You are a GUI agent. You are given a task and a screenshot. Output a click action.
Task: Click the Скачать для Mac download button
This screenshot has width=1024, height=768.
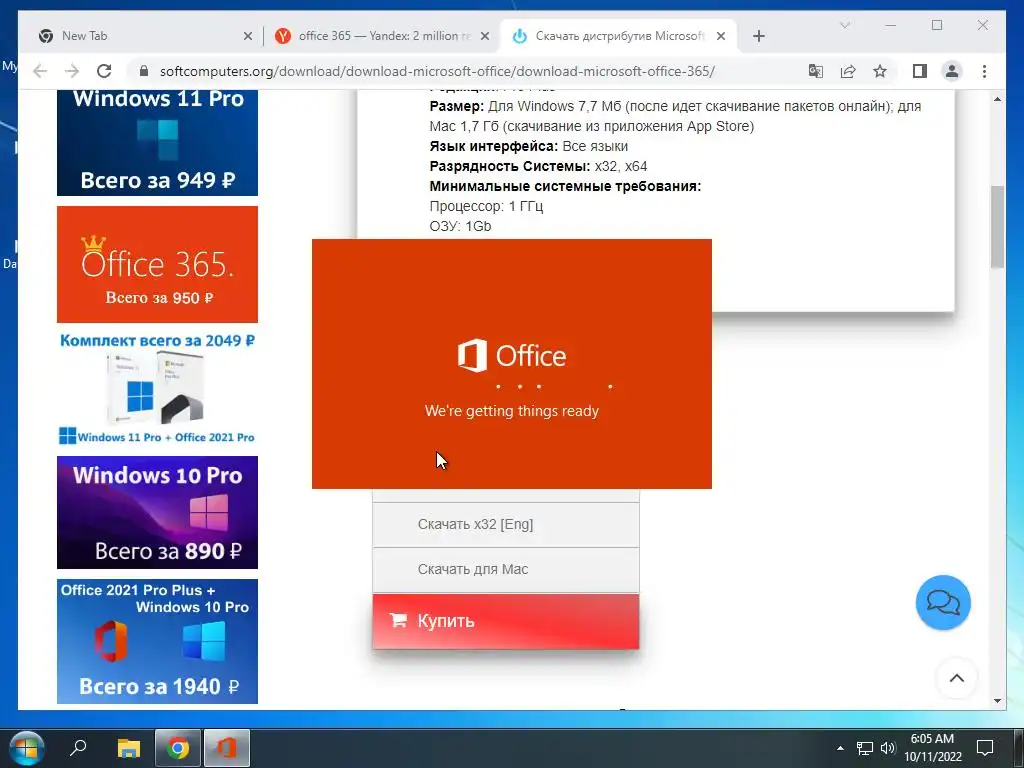[505, 569]
